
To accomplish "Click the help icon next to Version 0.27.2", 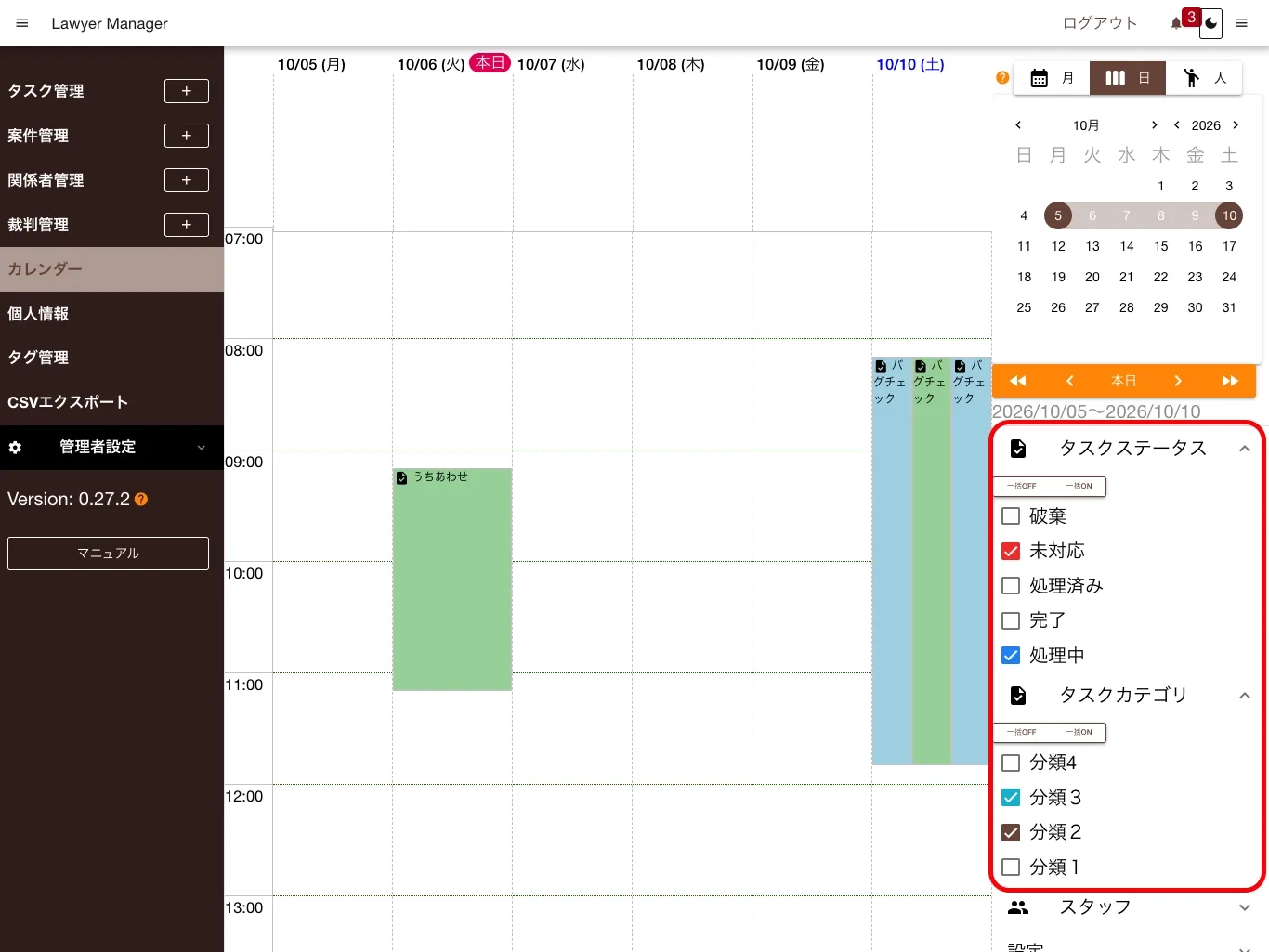I will 141,500.
